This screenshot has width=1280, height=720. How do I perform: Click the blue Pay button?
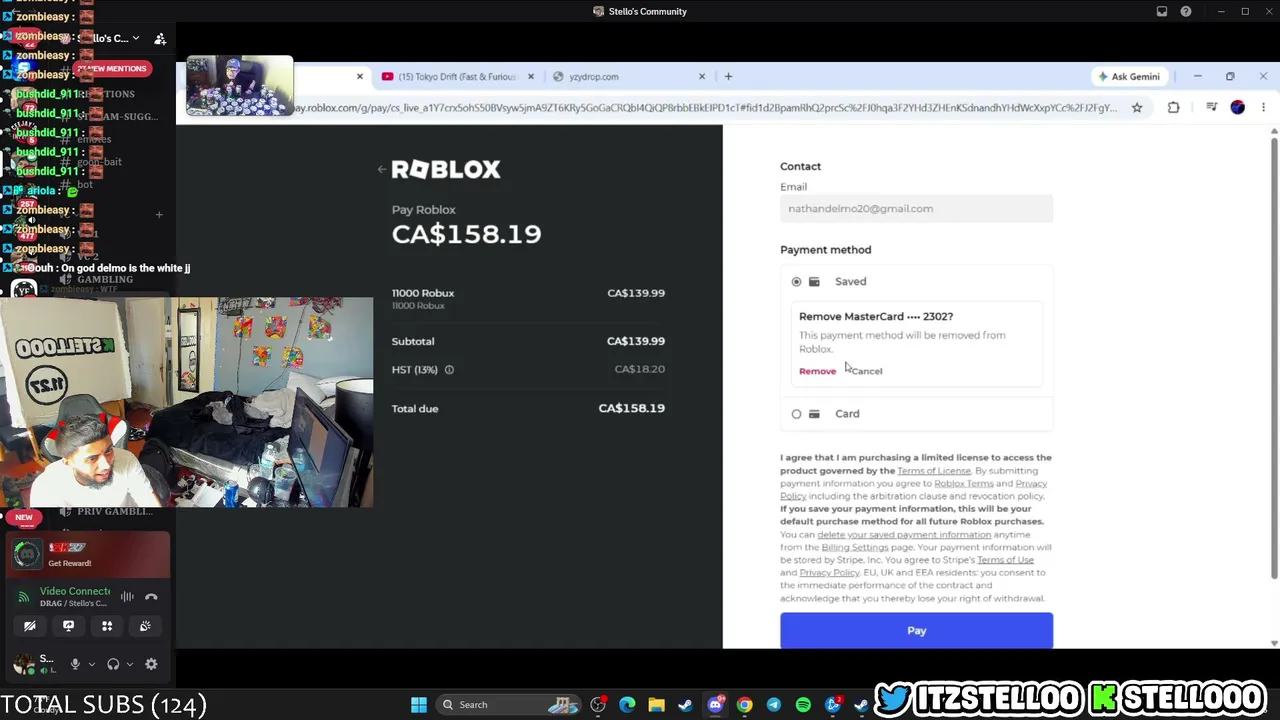point(916,631)
